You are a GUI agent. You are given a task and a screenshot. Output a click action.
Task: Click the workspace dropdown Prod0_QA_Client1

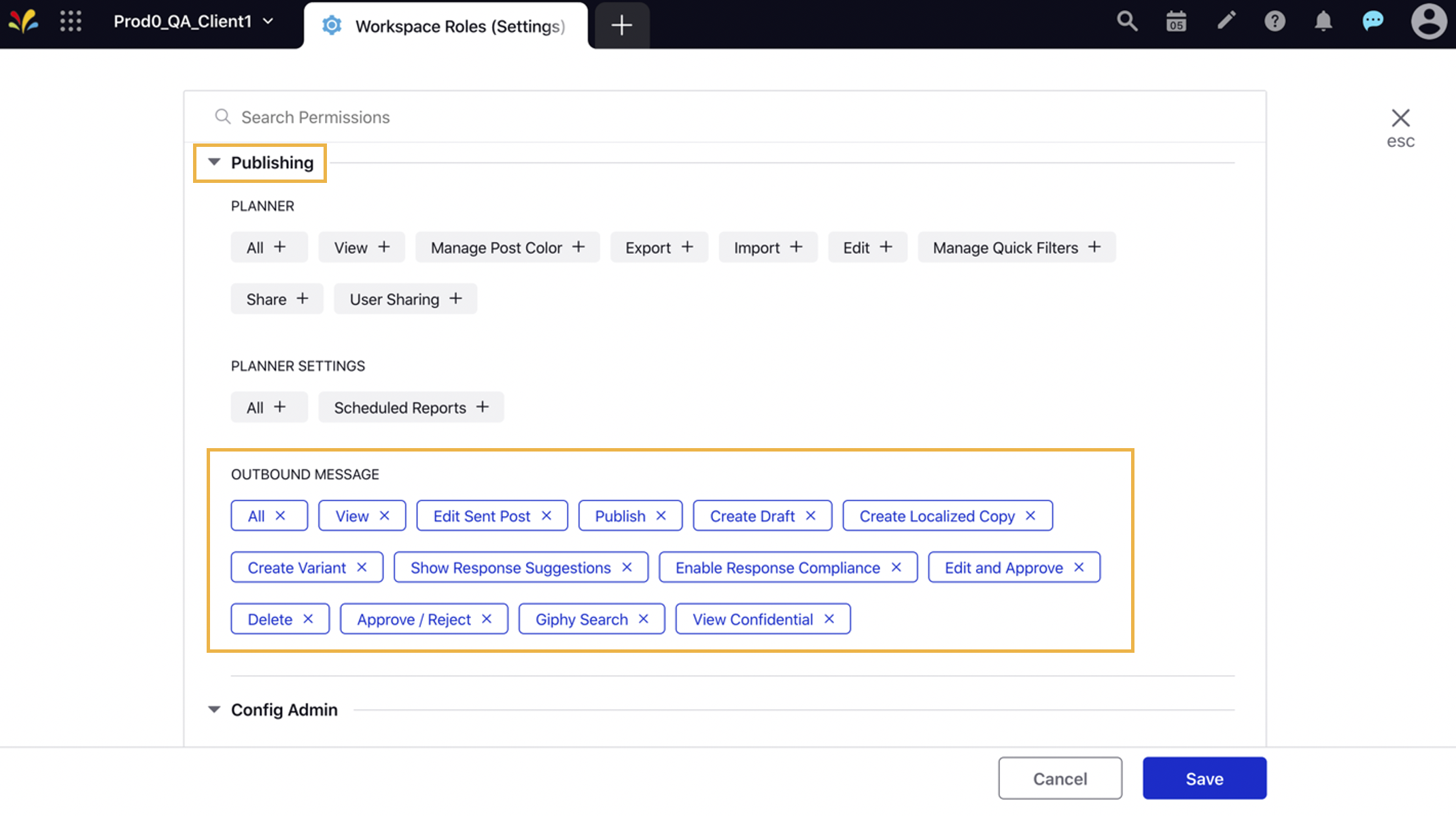(x=192, y=21)
